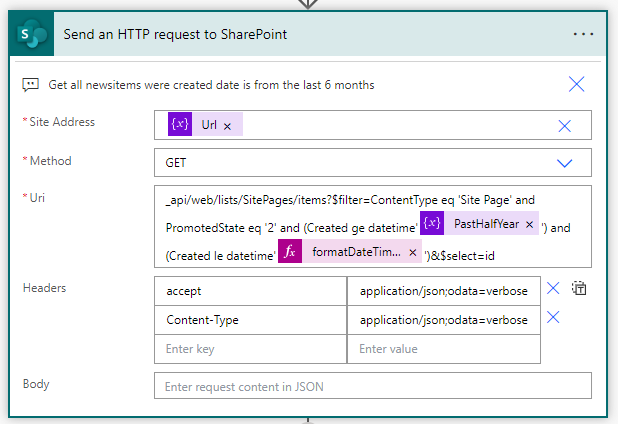Click the Url variable icon

pos(180,124)
